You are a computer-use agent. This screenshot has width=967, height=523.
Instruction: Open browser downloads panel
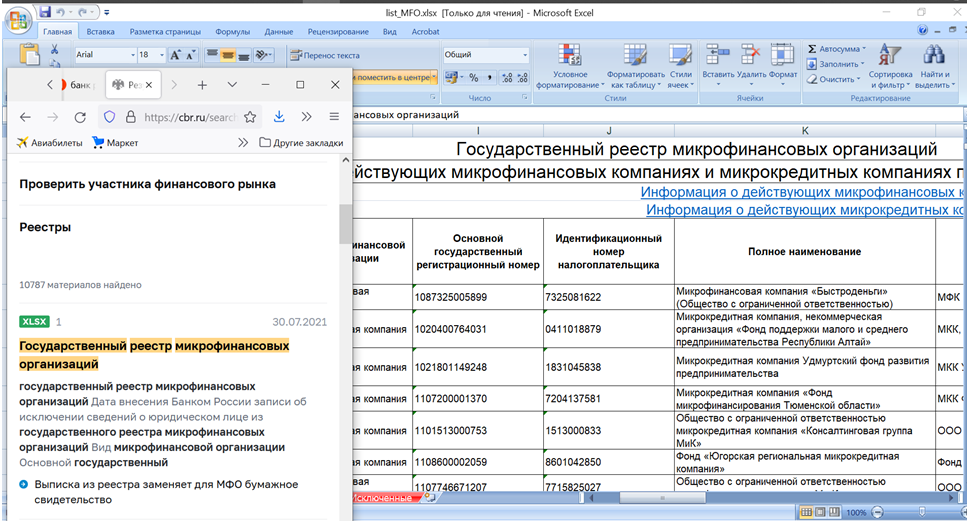(x=279, y=117)
